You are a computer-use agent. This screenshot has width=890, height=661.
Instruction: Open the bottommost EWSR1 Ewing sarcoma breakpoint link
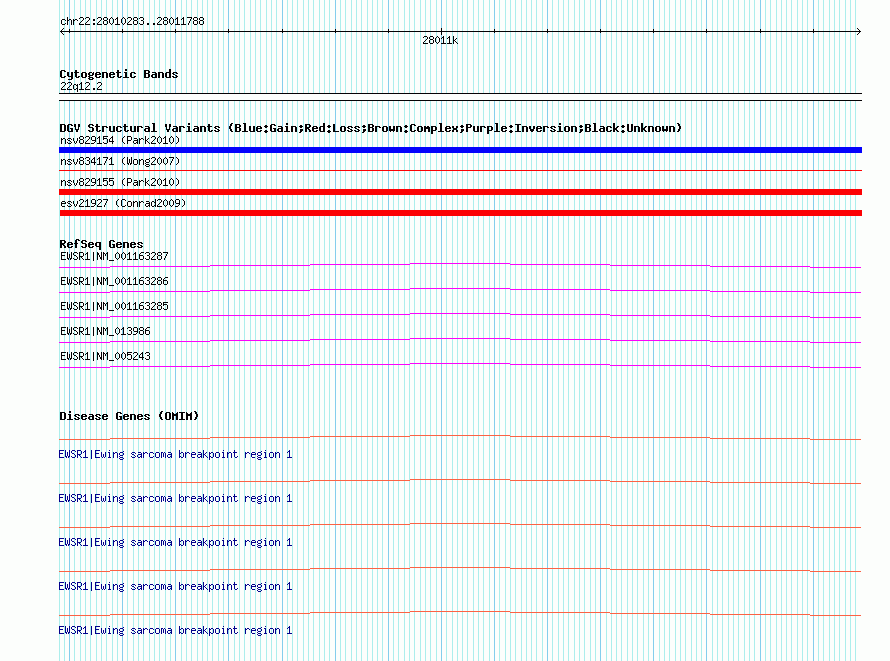pyautogui.click(x=175, y=630)
